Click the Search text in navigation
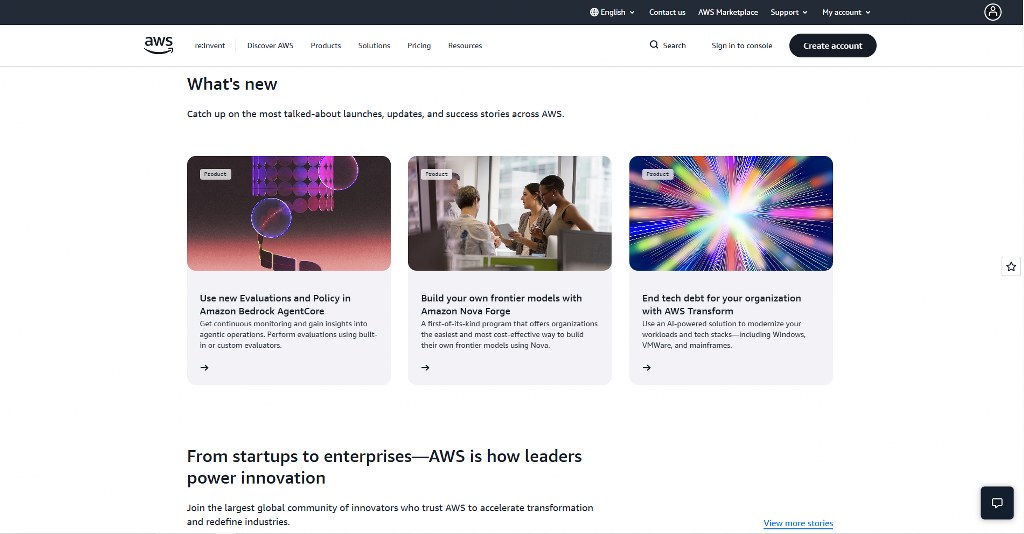Image resolution: width=1024 pixels, height=534 pixels. click(x=674, y=46)
